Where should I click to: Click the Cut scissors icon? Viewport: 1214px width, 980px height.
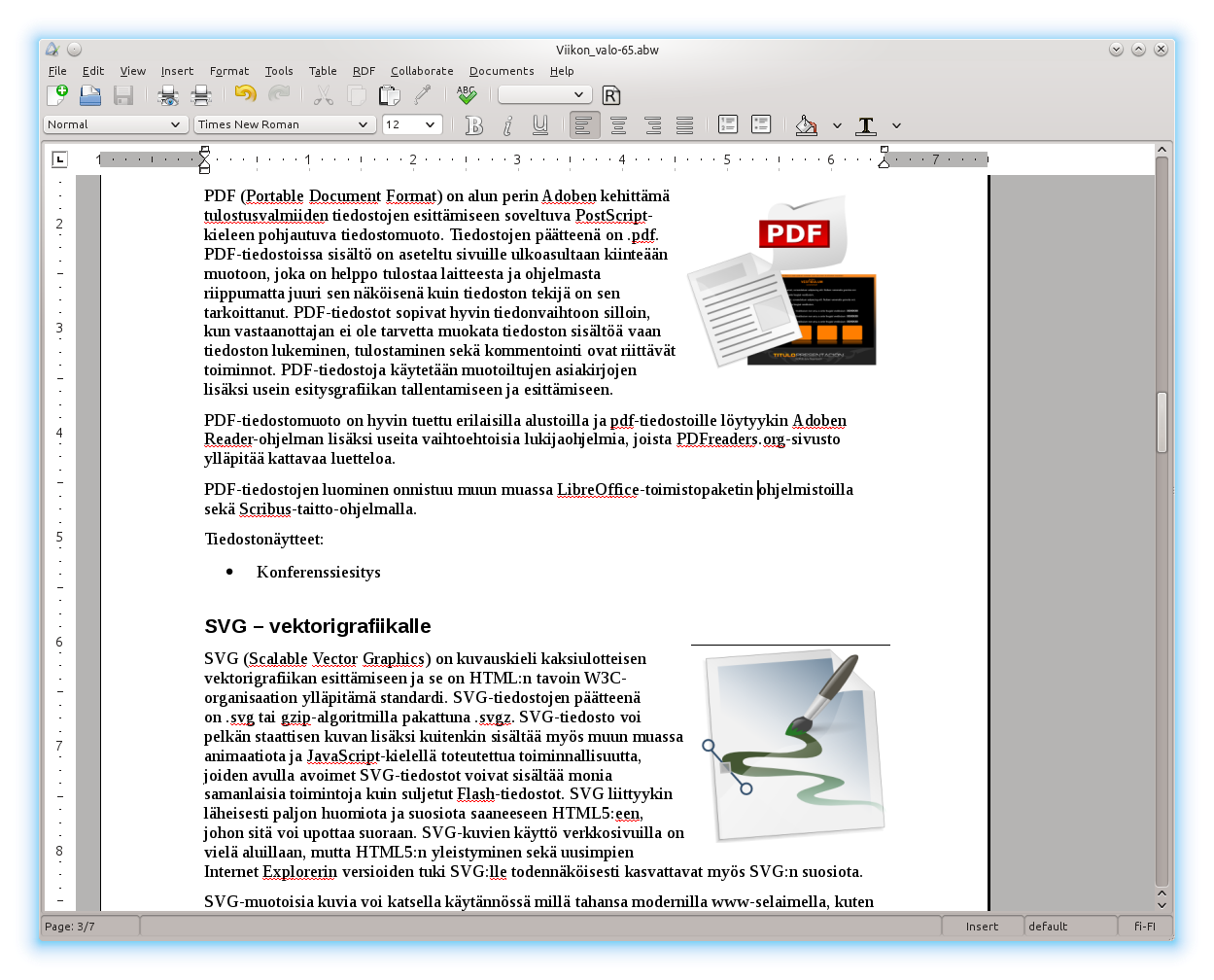[x=324, y=94]
